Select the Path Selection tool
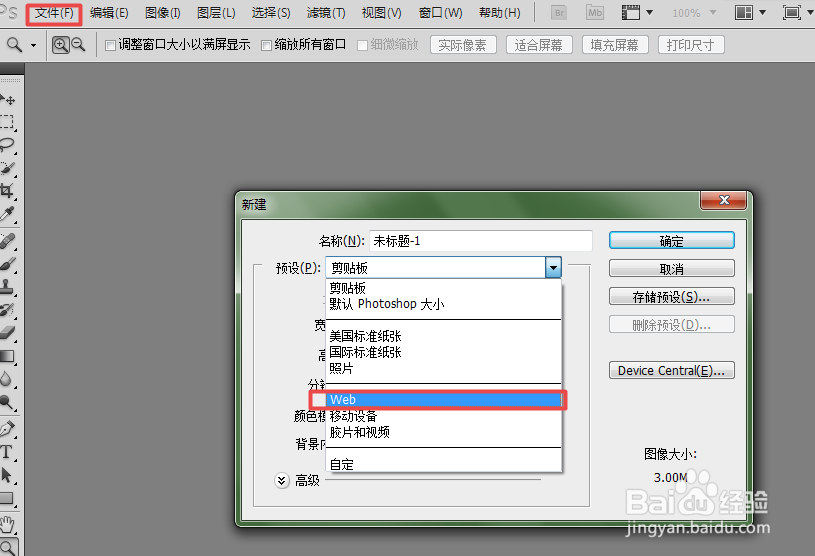This screenshot has height=556, width=815. (7, 475)
